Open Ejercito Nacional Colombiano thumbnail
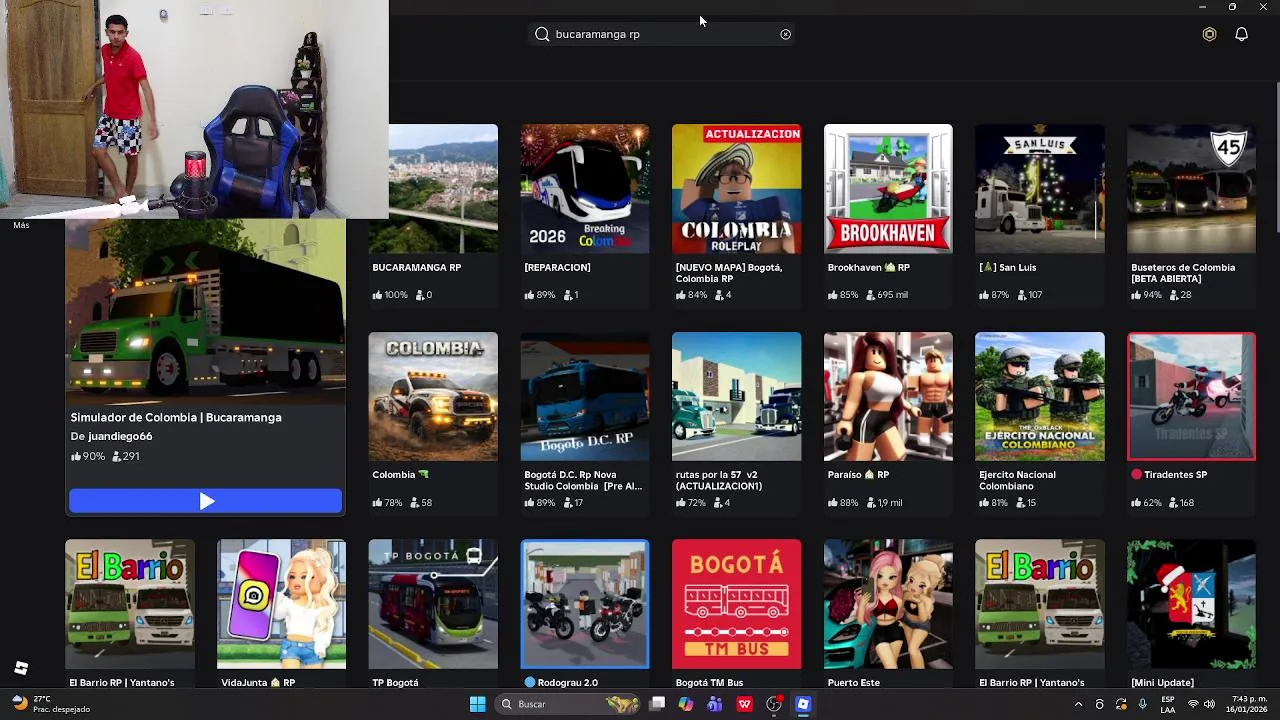The width and height of the screenshot is (1280, 720). click(1040, 396)
